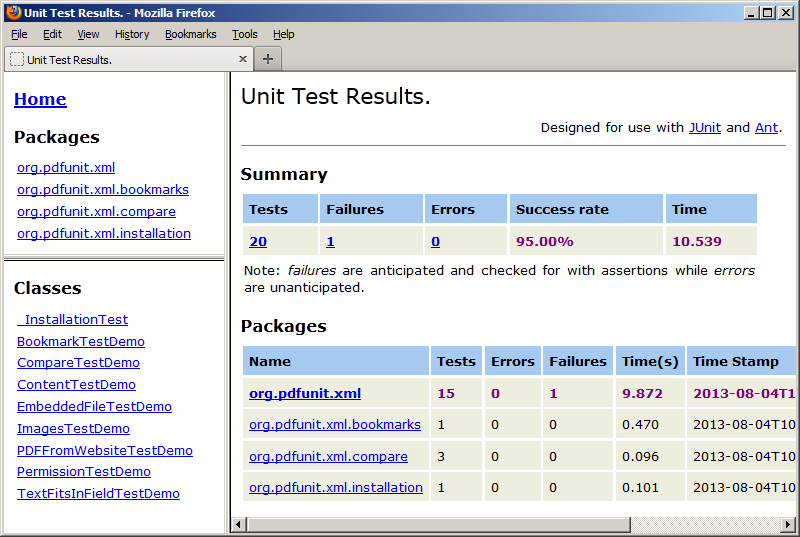Go to the Home link
The width and height of the screenshot is (800, 537).
[40, 99]
